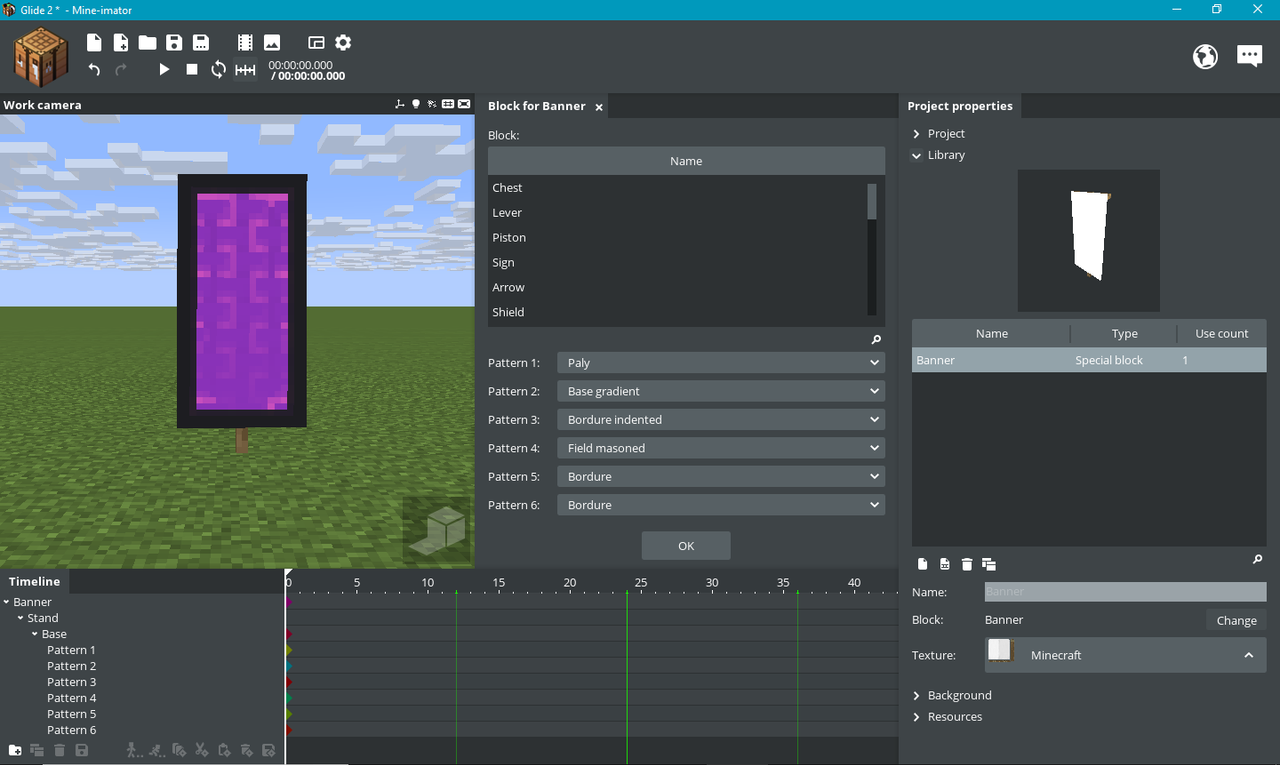Open the Pattern 6 dropdown
This screenshot has height=765, width=1280.
coord(721,505)
